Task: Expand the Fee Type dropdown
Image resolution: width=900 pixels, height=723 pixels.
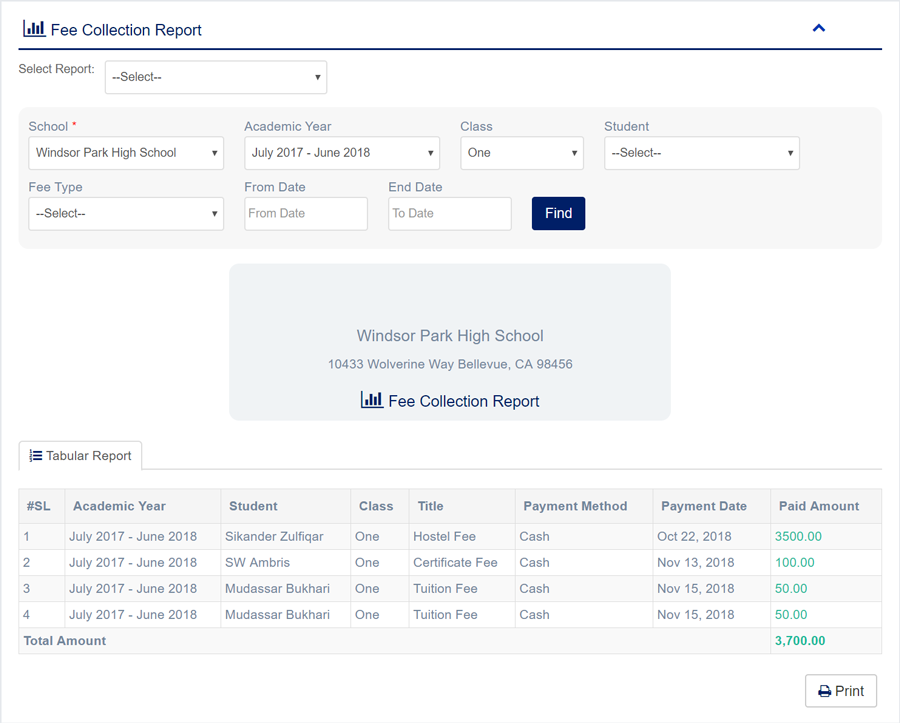Action: (126, 213)
